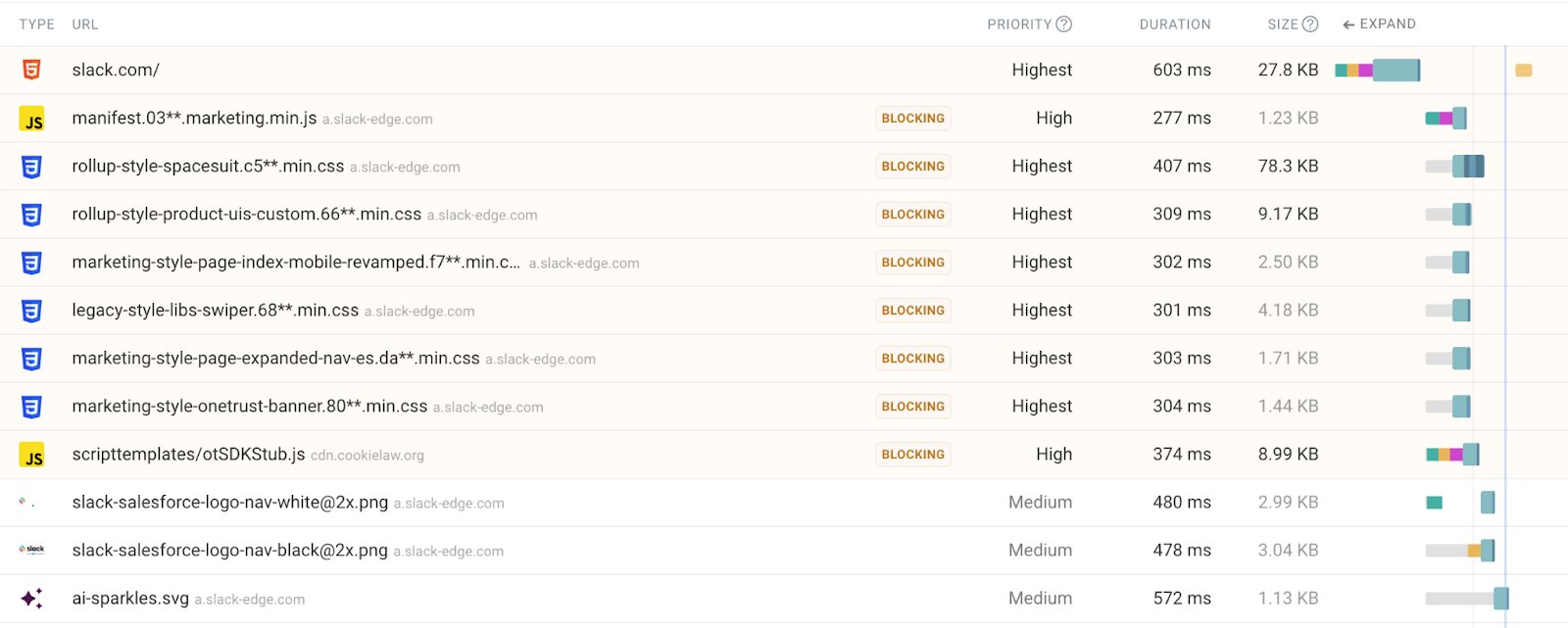Open the Priority column help icon
The width and height of the screenshot is (1568, 628).
(1064, 24)
